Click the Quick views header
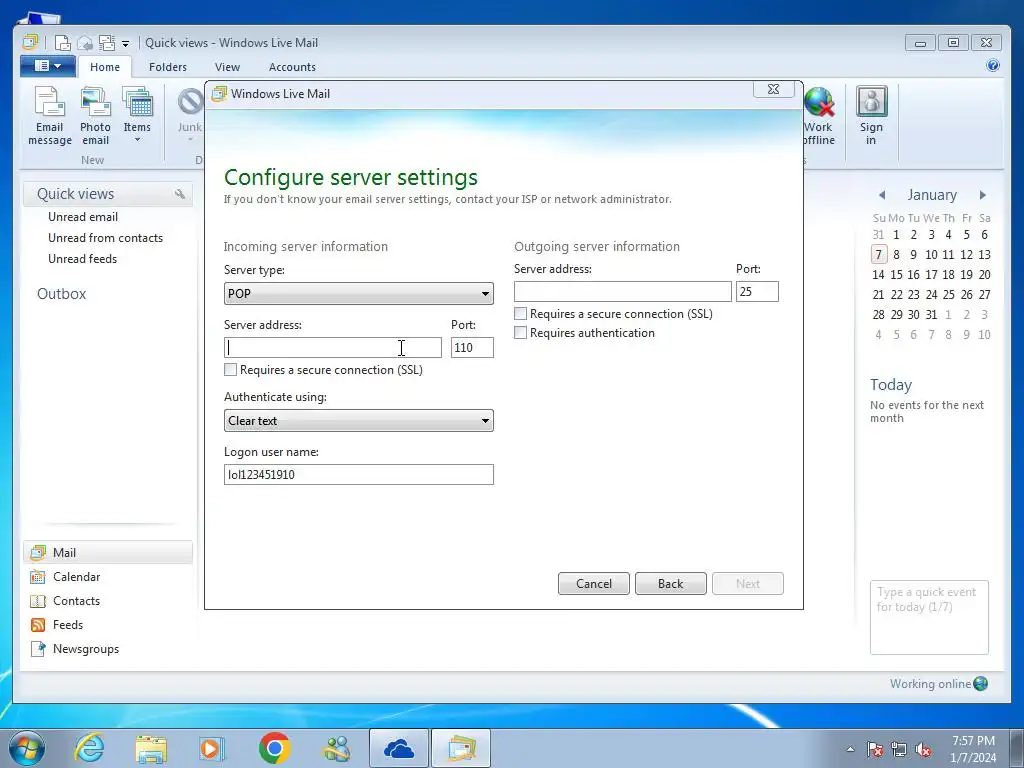Image resolution: width=1024 pixels, height=768 pixels. (108, 194)
